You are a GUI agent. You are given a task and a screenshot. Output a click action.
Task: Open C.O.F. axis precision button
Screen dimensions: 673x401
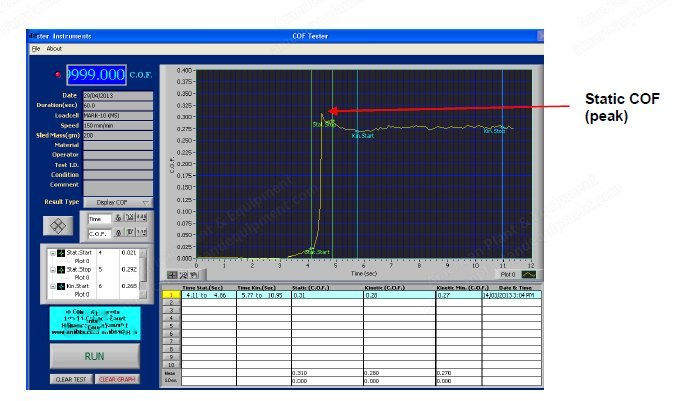[x=141, y=233]
